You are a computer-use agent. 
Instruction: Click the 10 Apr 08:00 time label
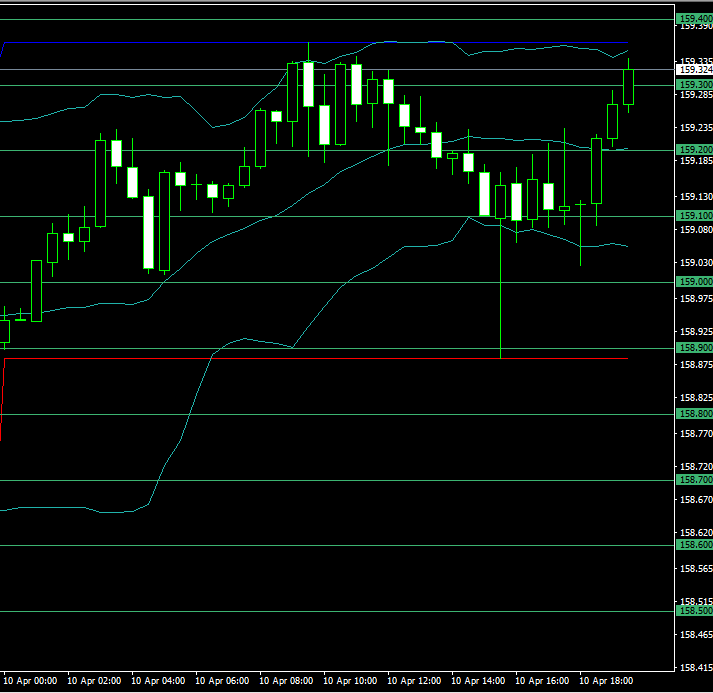pyautogui.click(x=286, y=681)
